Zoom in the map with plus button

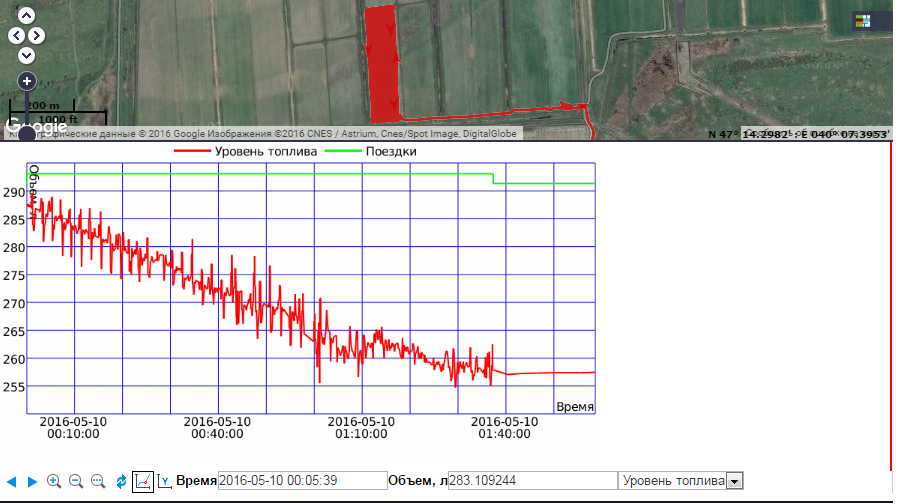[27, 81]
